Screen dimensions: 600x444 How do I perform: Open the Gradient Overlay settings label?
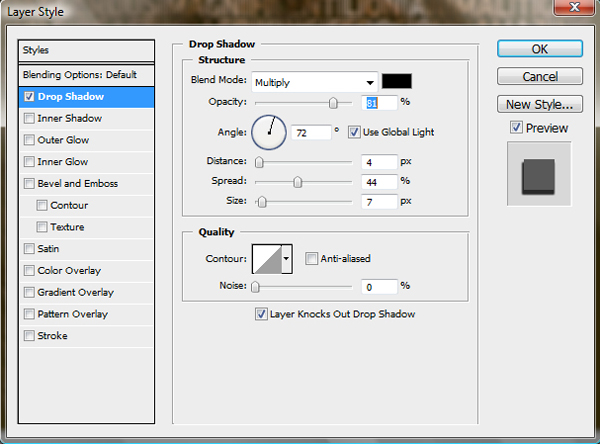(x=76, y=292)
